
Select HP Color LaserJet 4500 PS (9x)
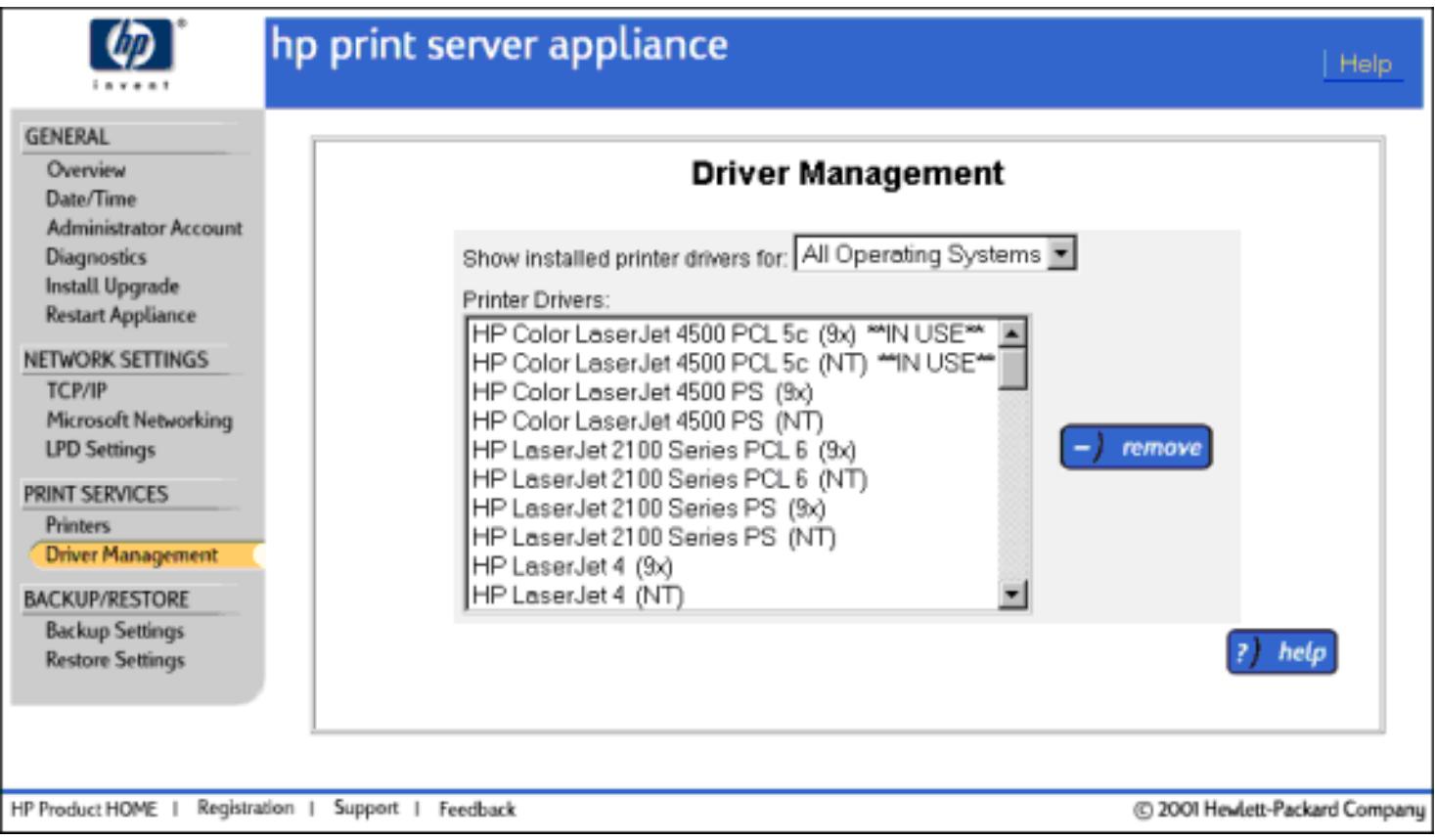tap(732, 392)
